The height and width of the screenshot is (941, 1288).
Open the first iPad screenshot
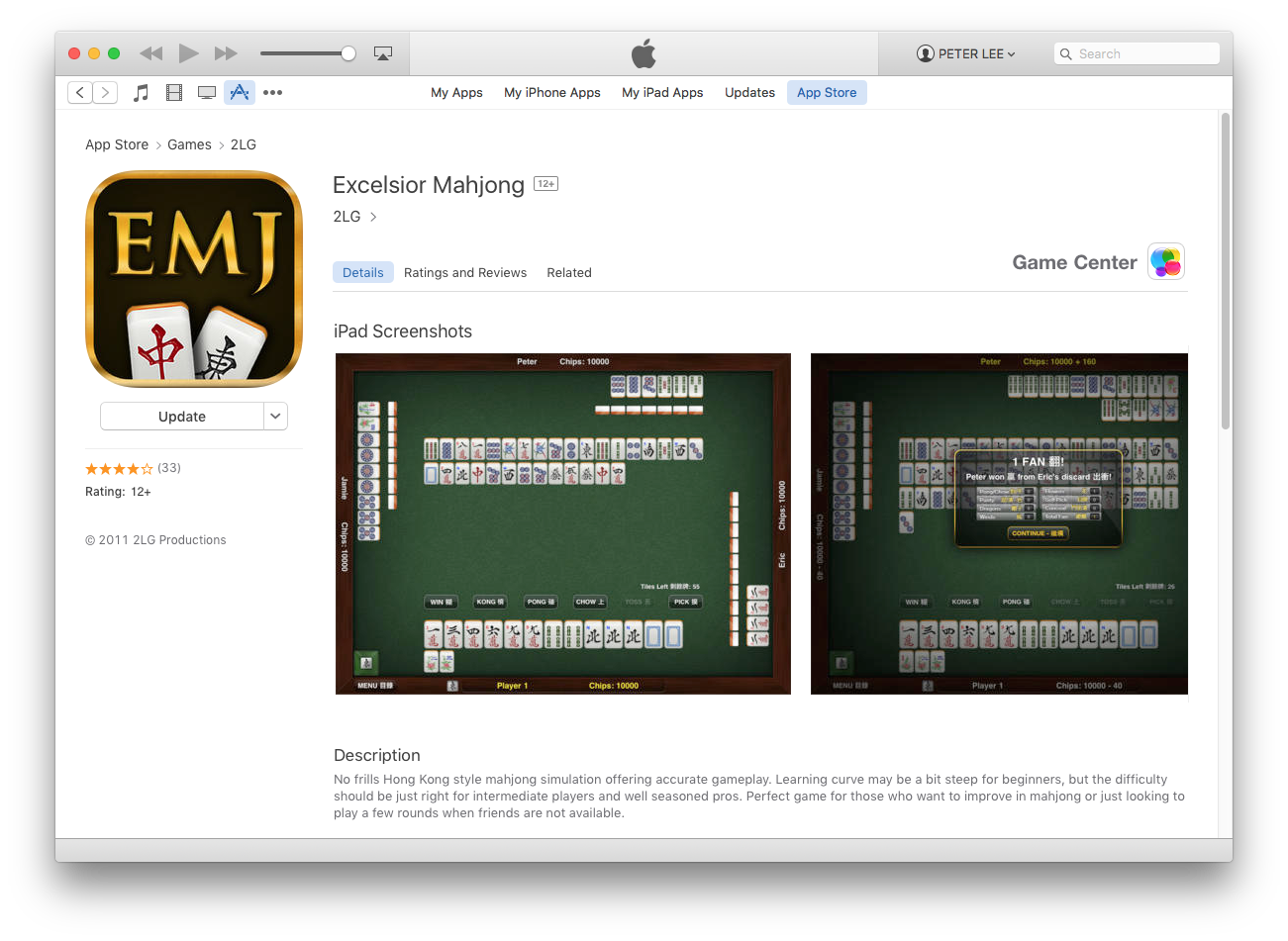click(563, 523)
